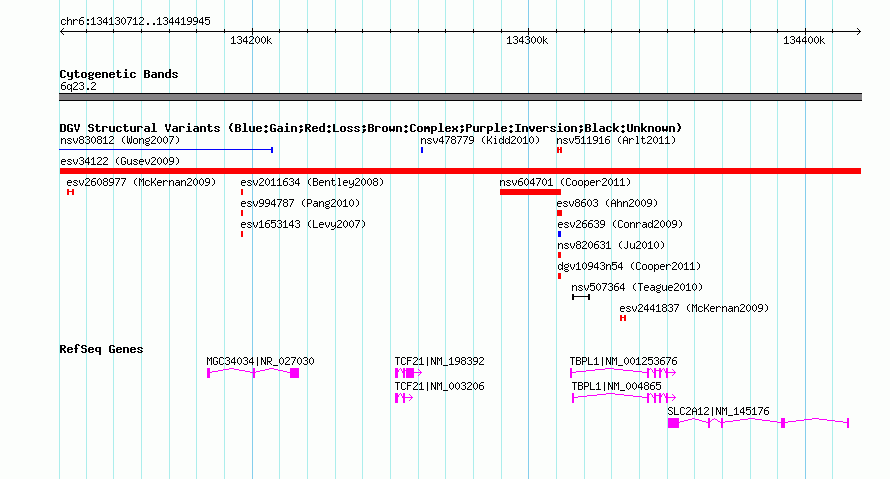Screen dimensions: 890x479
Task: Click the SLC2A12|NM_145176 gene label
Action: (x=719, y=411)
